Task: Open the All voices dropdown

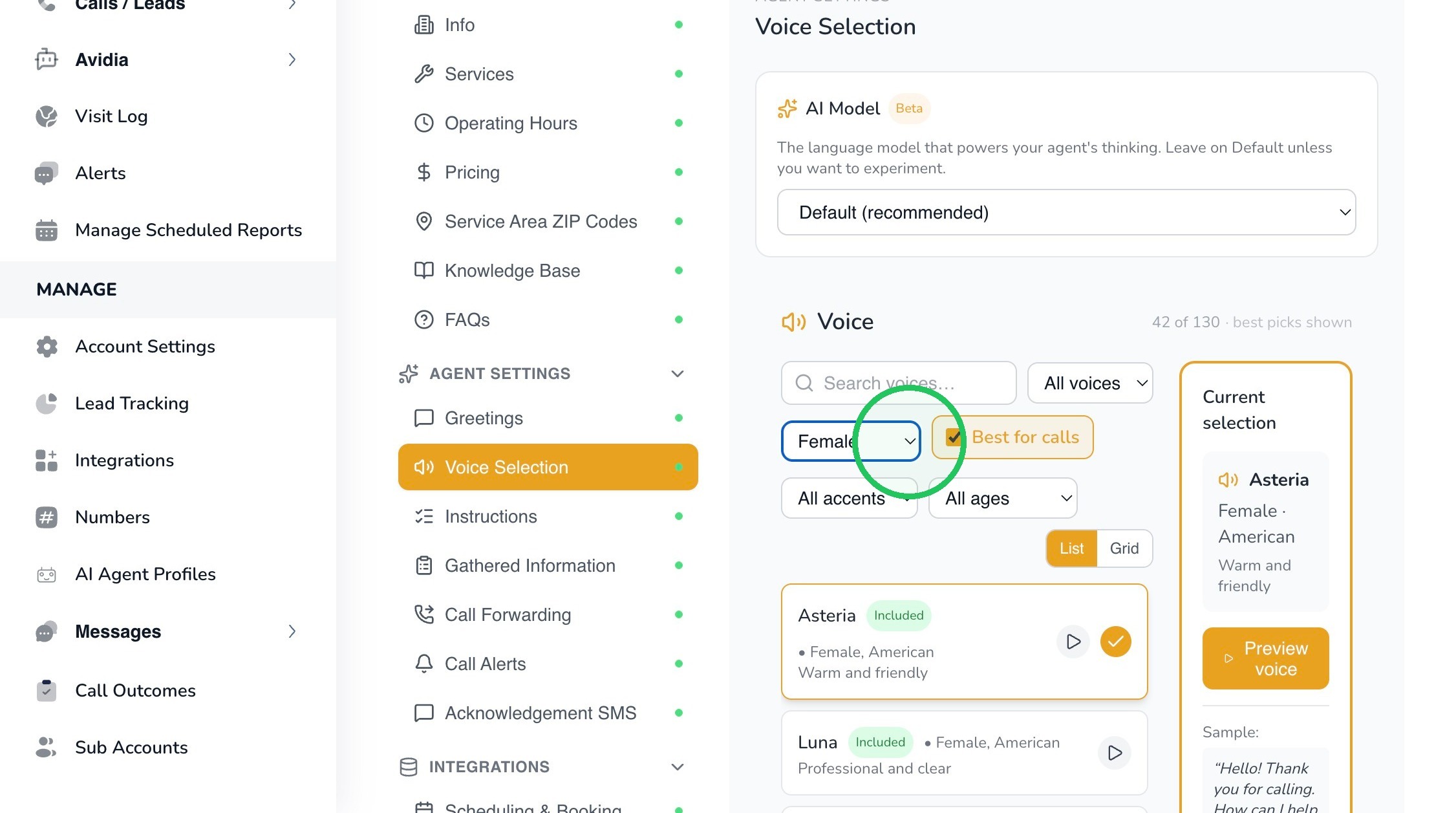Action: coord(1089,383)
